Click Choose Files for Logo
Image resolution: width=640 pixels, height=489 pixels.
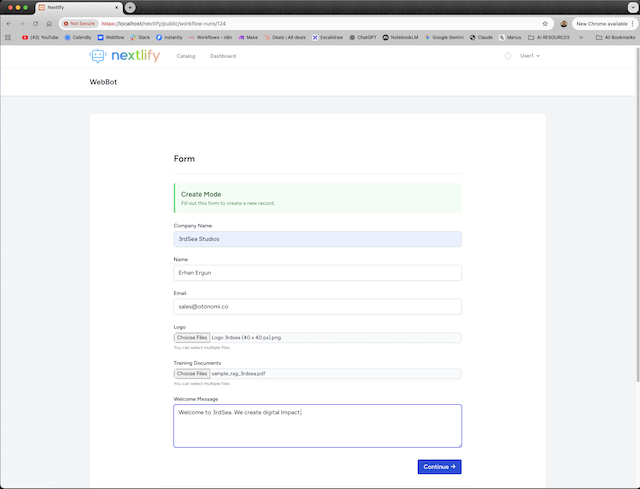(x=192, y=338)
